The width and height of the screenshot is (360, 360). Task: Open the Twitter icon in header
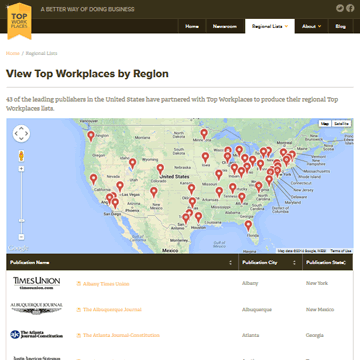[340, 8]
